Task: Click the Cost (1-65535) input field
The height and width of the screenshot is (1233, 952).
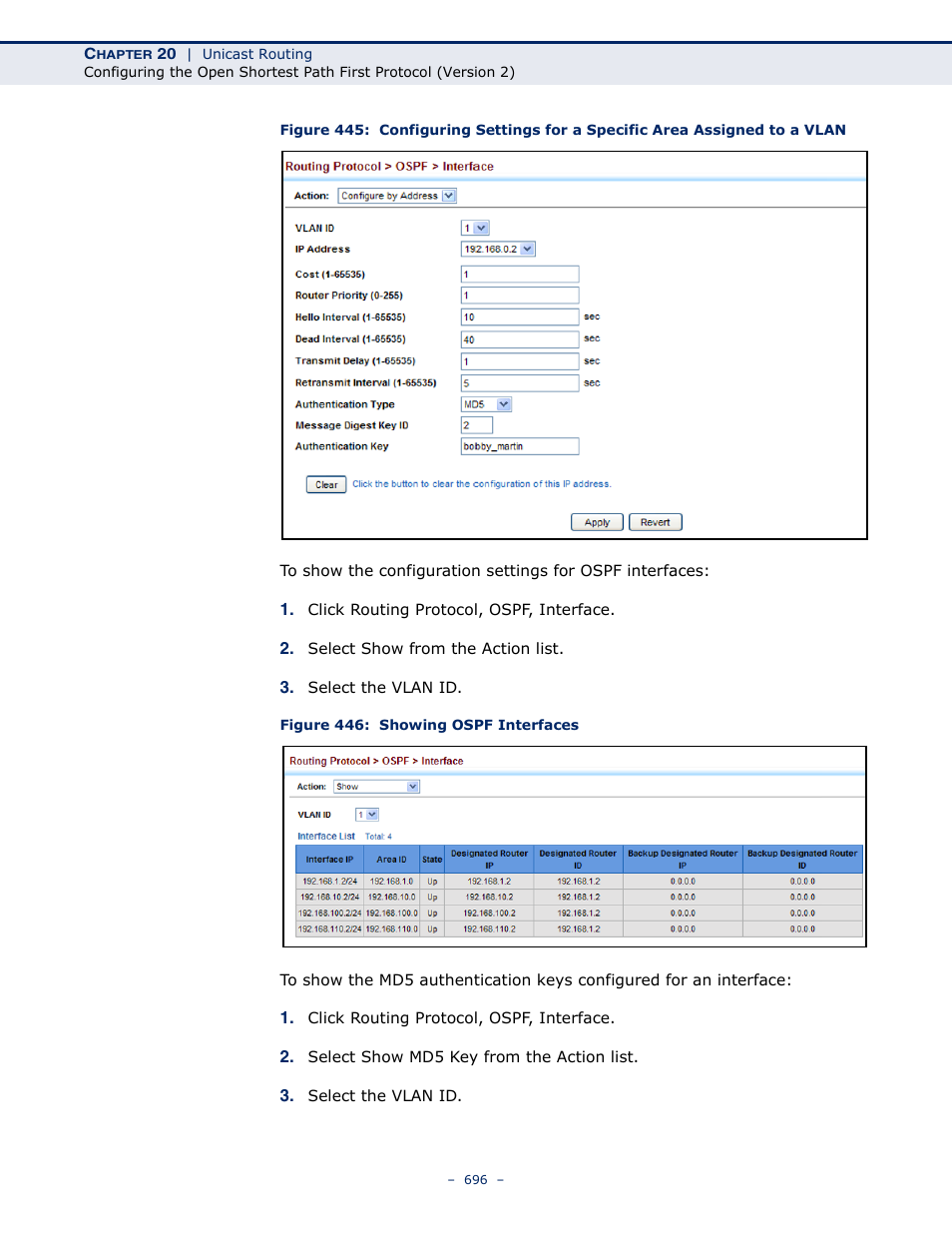Action: (x=520, y=274)
